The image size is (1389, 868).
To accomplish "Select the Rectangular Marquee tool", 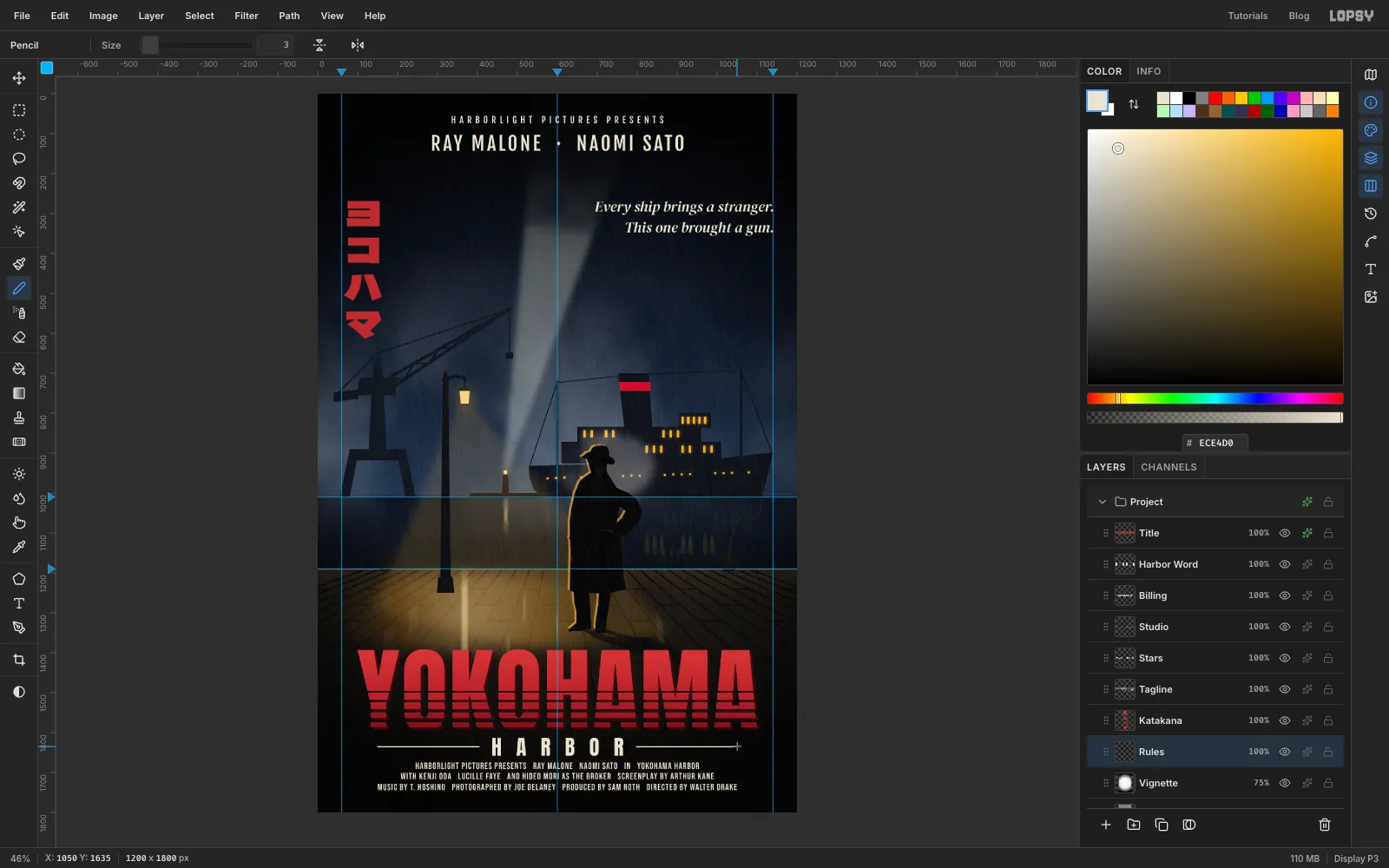I will coord(19,110).
